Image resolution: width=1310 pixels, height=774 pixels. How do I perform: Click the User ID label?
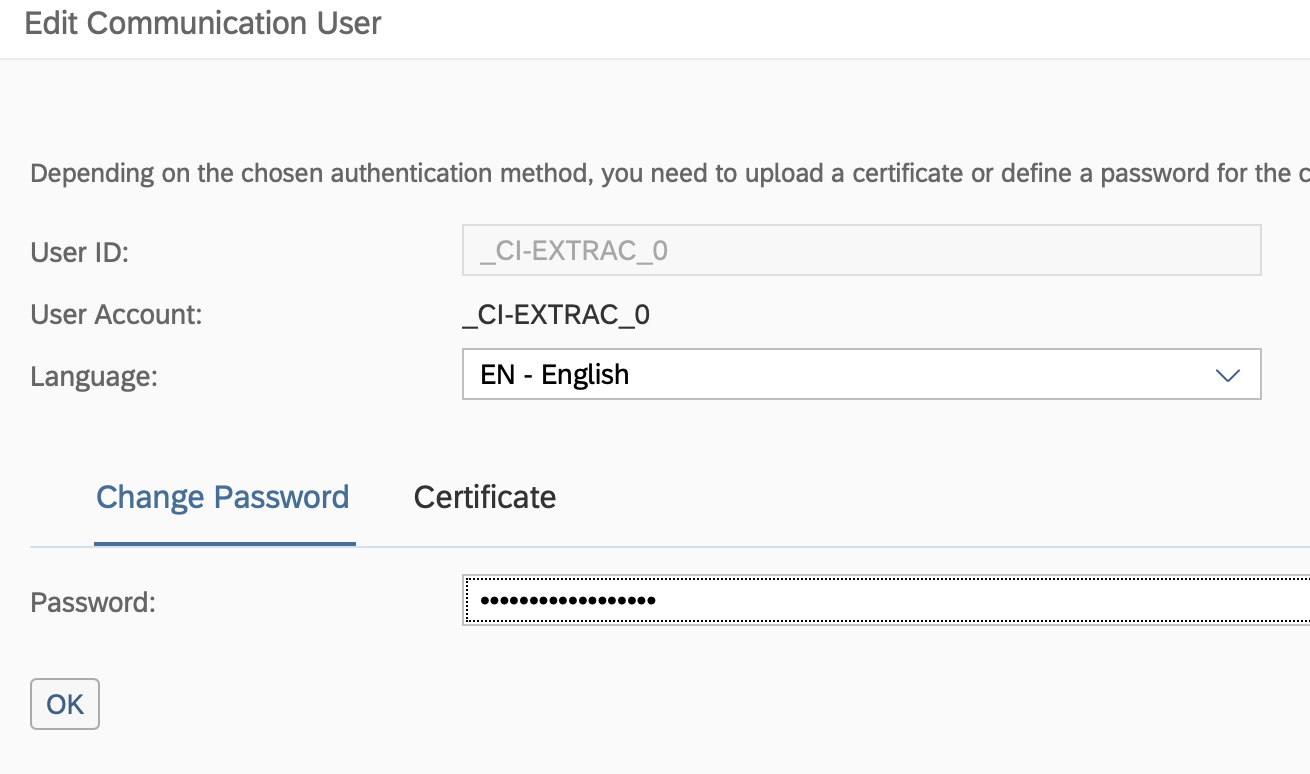80,251
